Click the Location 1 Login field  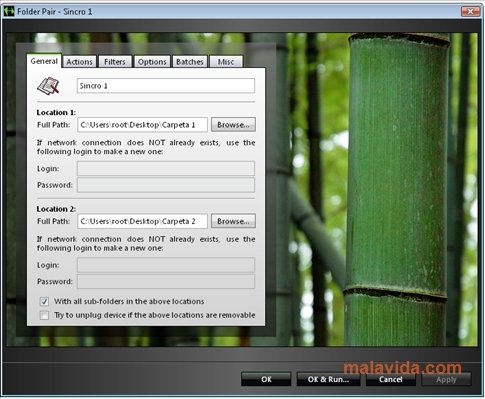pos(166,169)
